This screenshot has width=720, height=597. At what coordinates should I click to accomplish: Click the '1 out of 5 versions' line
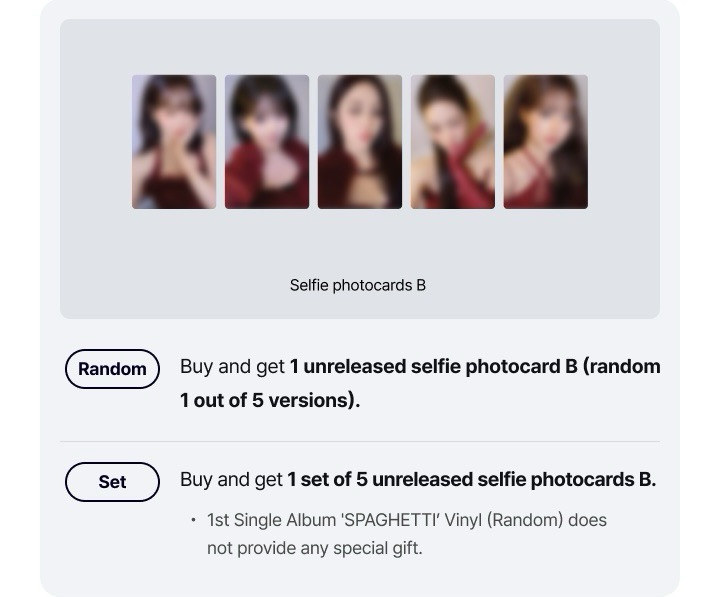[270, 400]
